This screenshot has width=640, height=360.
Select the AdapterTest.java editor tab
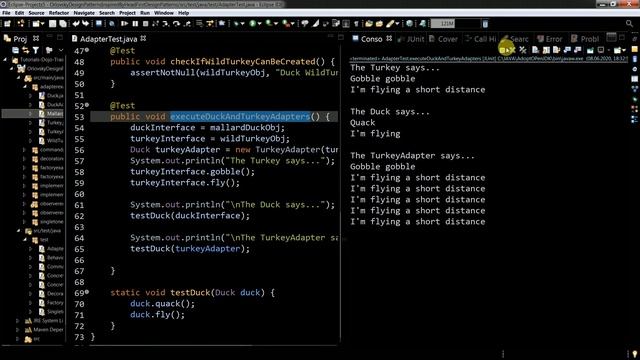click(x=109, y=39)
